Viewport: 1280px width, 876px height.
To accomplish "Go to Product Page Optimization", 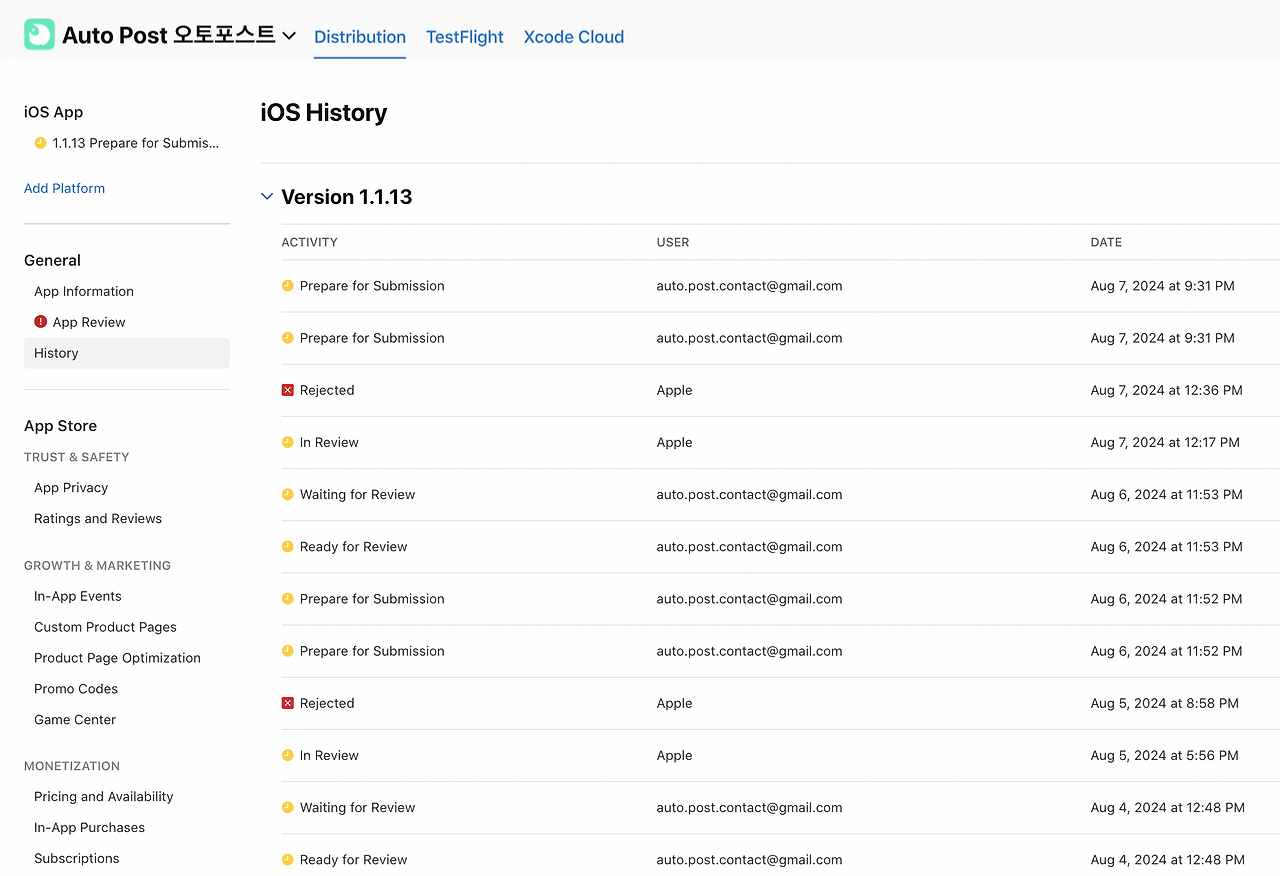I will [x=117, y=658].
